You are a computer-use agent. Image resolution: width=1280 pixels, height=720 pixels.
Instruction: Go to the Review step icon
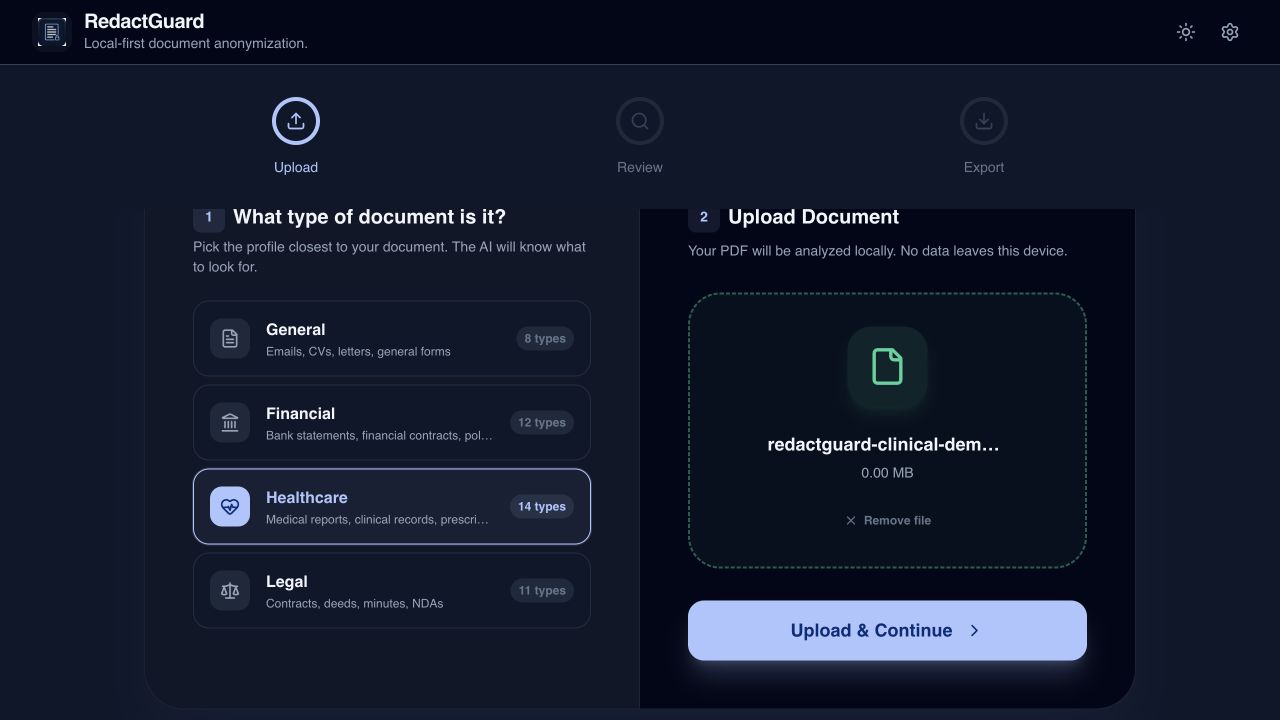[x=640, y=121]
